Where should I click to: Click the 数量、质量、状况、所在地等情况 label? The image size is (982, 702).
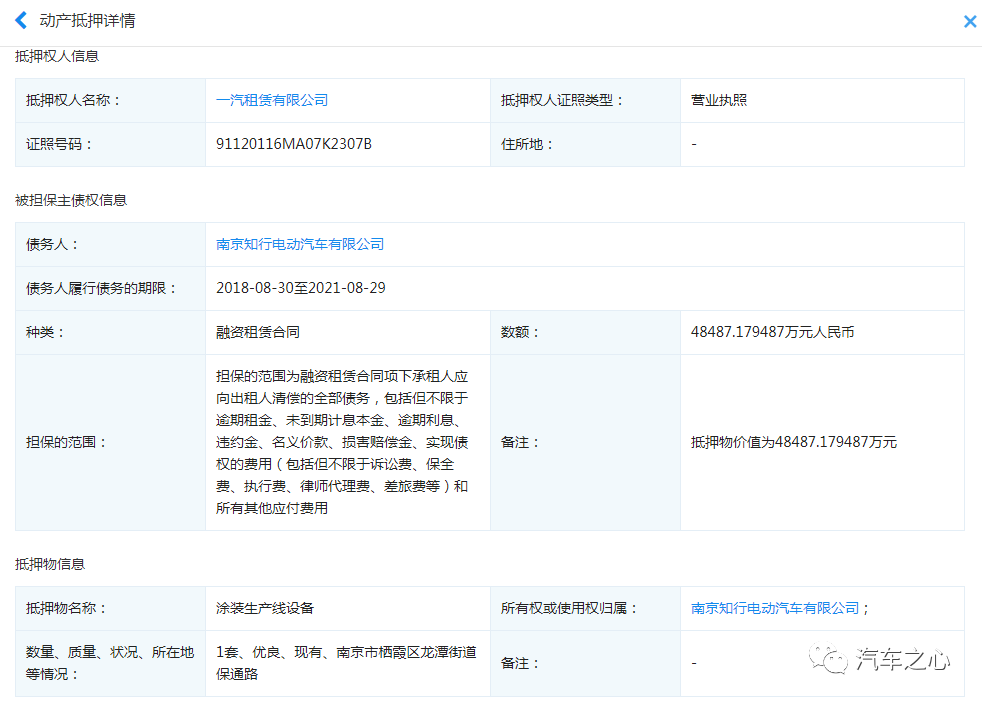[110, 663]
